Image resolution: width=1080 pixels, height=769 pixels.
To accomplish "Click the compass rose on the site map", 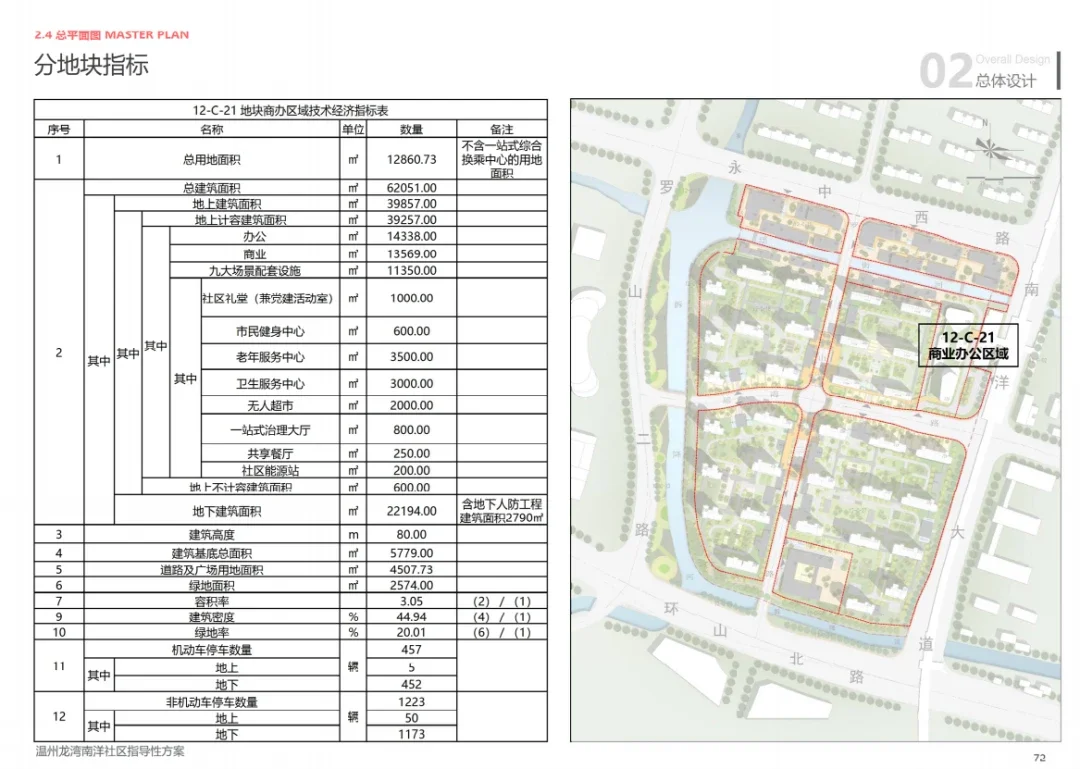I will pos(989,148).
